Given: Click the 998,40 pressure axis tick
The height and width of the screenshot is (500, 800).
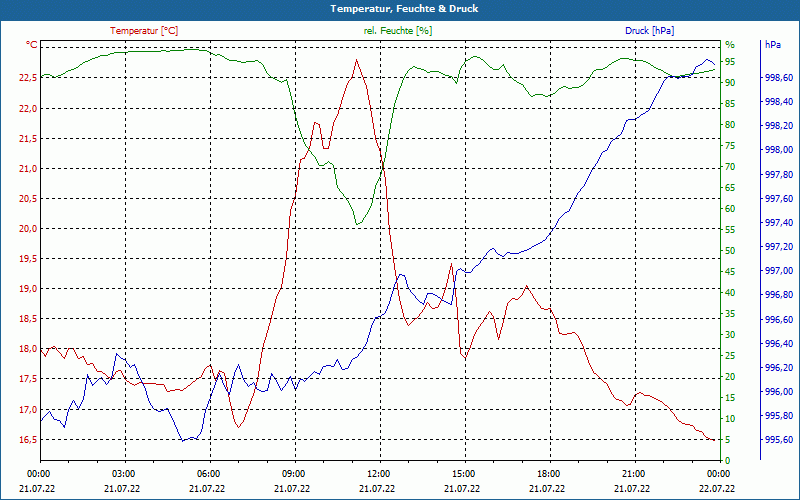Looking at the screenshot, I should click(779, 102).
